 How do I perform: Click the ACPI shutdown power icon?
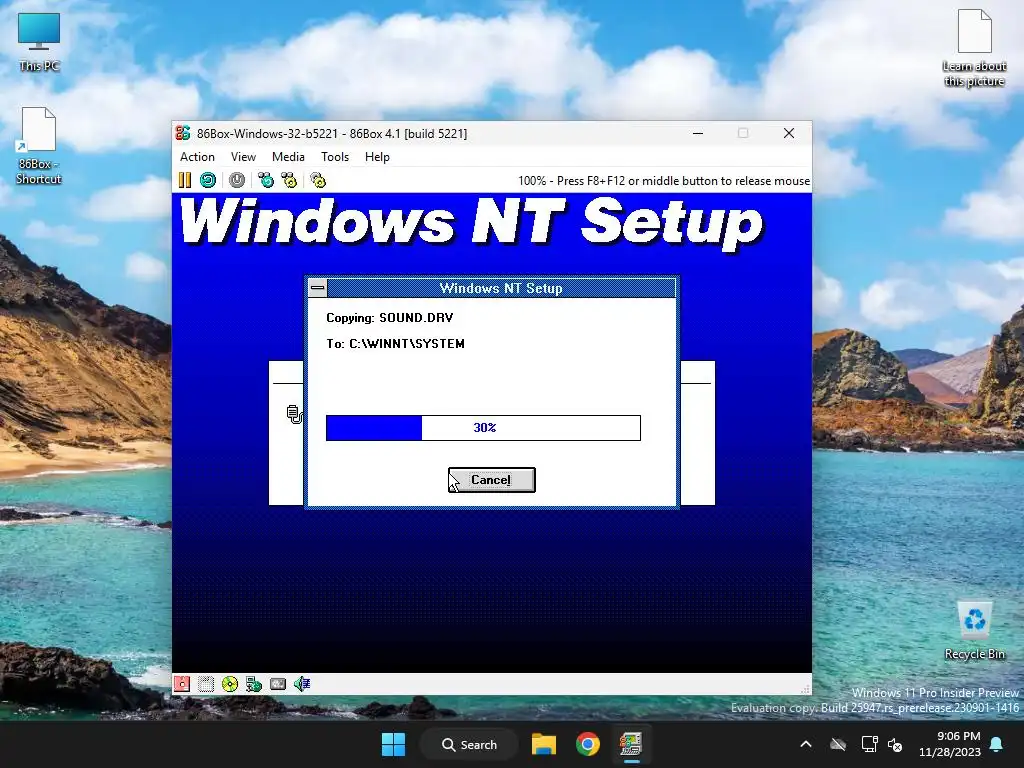point(236,180)
